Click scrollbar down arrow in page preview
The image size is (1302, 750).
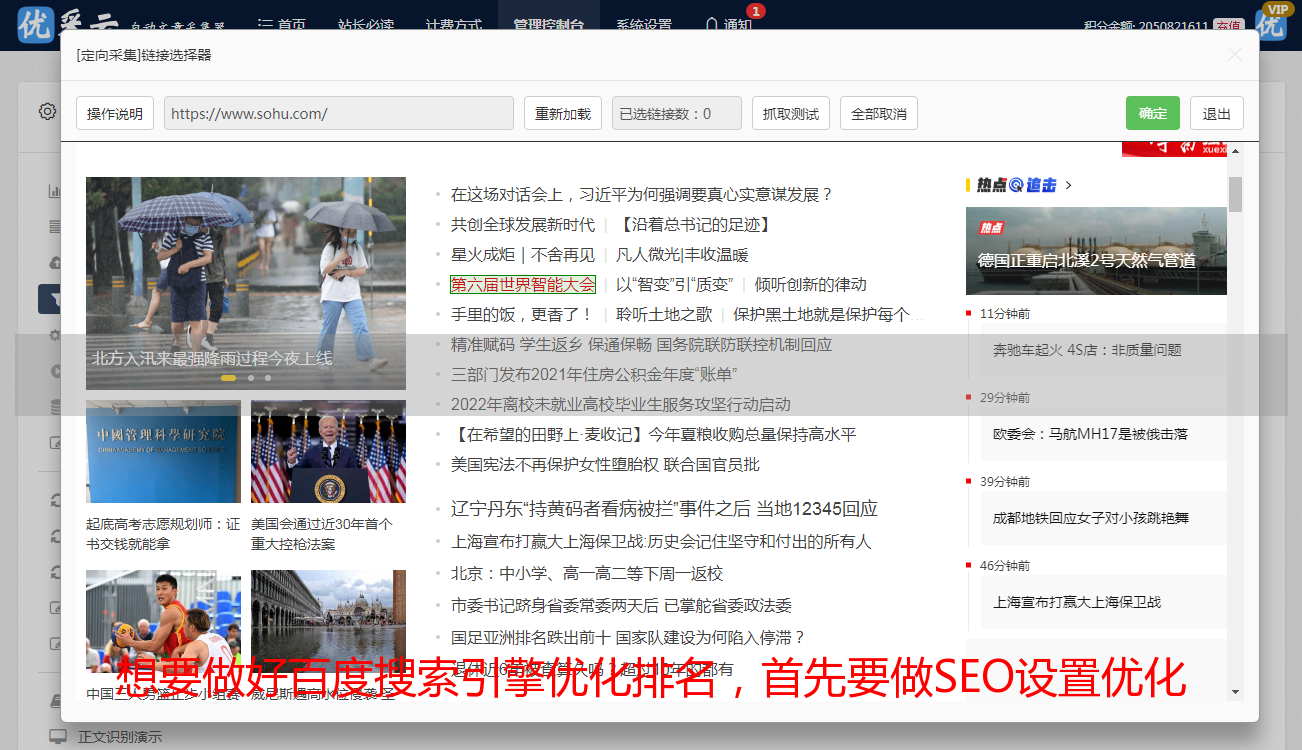pos(1235,692)
